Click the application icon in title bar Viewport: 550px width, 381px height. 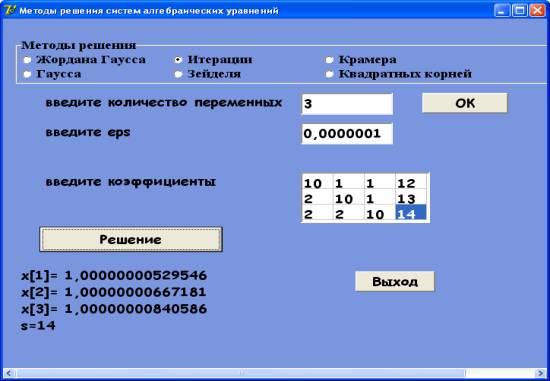pyautogui.click(x=10, y=10)
